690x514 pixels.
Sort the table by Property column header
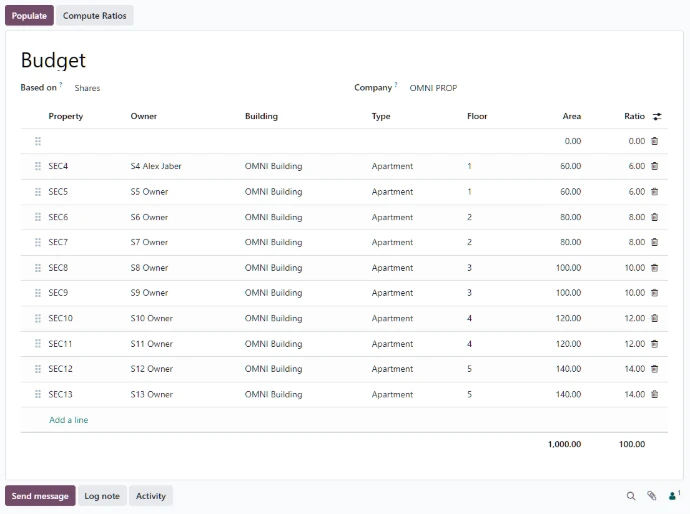tap(66, 117)
